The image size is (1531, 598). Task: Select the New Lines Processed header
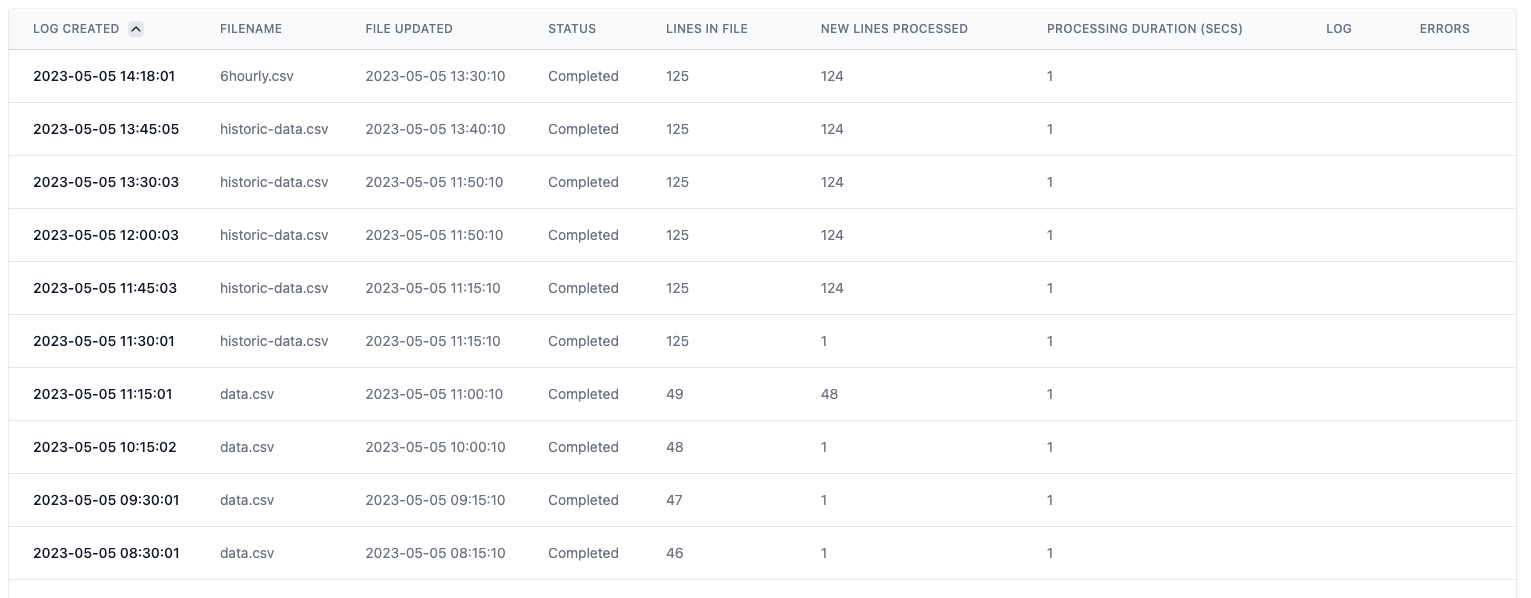coord(893,29)
